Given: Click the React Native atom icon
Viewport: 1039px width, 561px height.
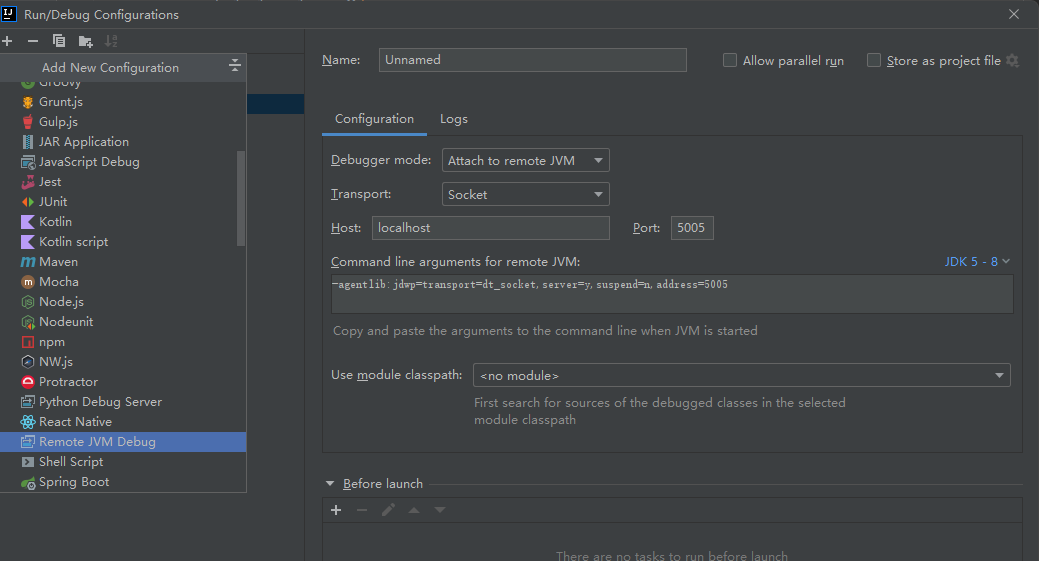Looking at the screenshot, I should click(x=27, y=422).
